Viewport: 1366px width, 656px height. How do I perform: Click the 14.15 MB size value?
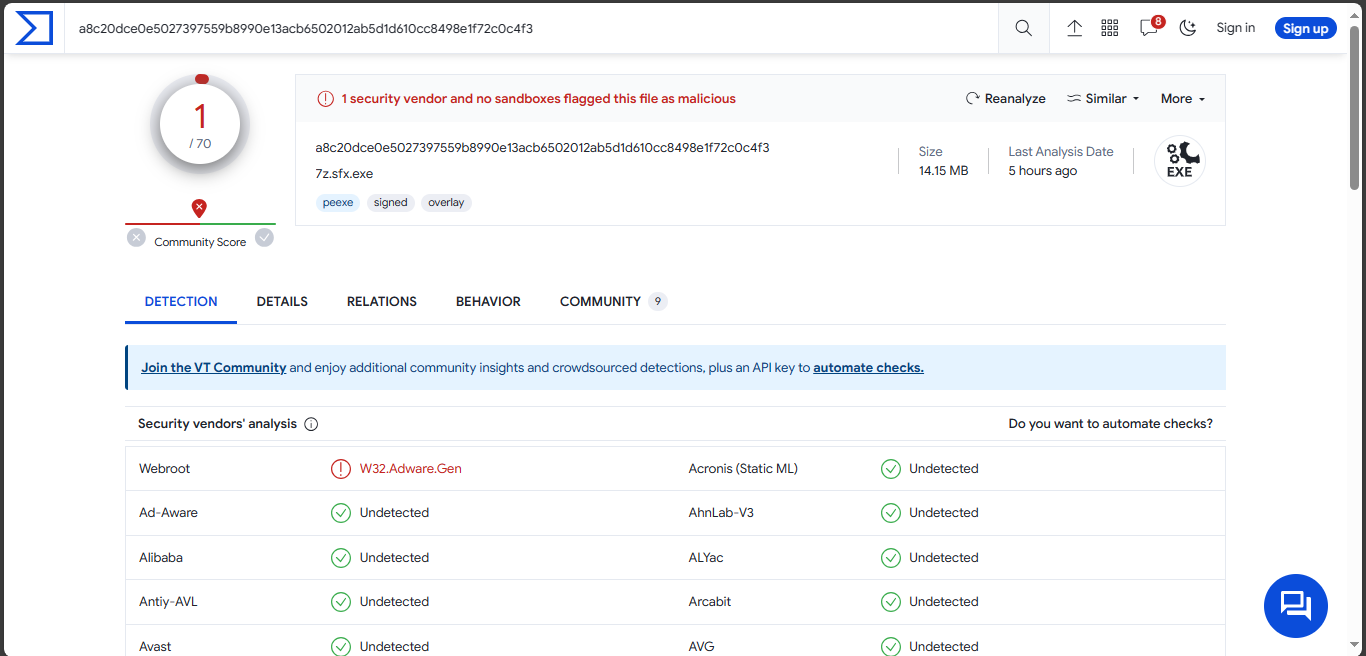944,171
